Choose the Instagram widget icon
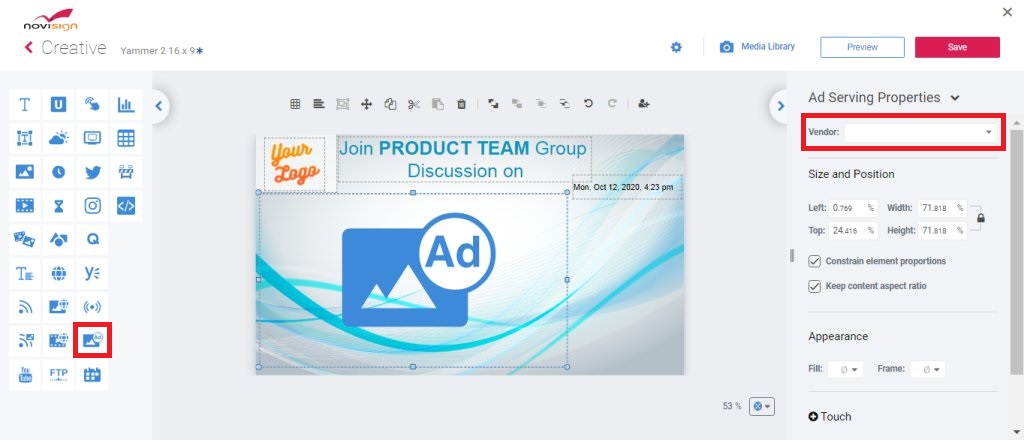The width and height of the screenshot is (1024, 440). 93,206
